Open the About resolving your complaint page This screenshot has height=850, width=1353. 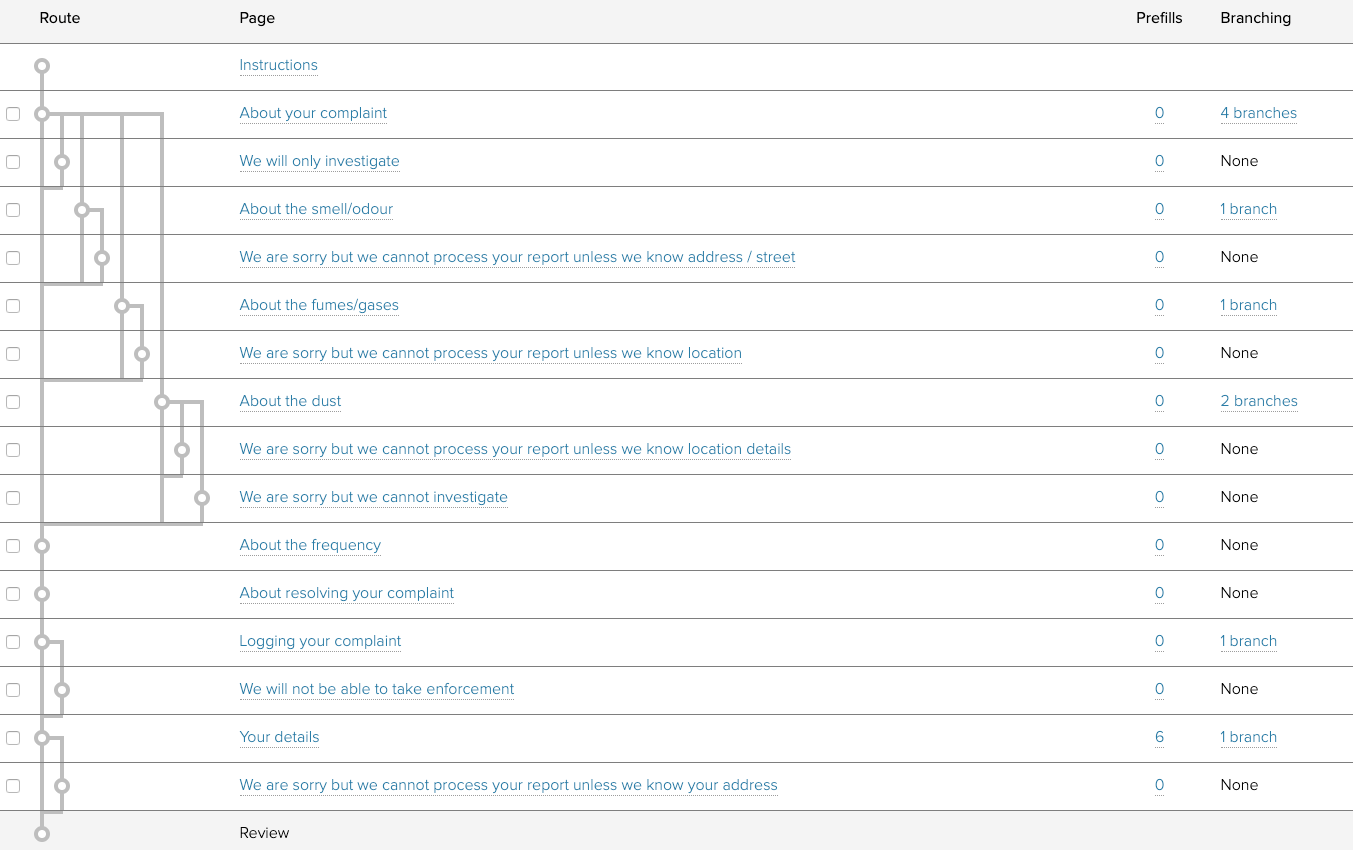click(346, 593)
